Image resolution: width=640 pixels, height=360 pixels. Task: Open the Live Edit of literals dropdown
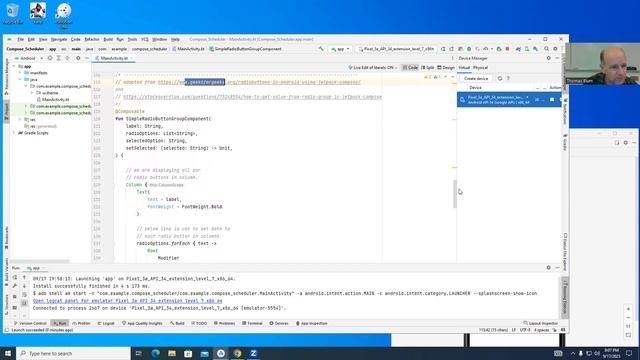(x=373, y=68)
